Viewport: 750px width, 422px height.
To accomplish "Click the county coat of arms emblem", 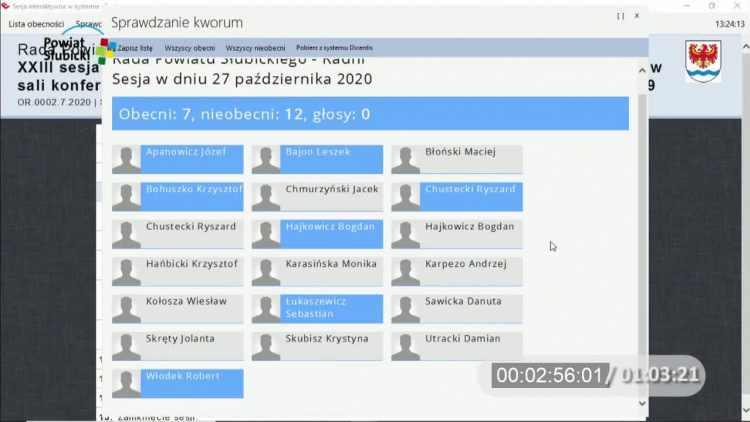I will (x=703, y=61).
